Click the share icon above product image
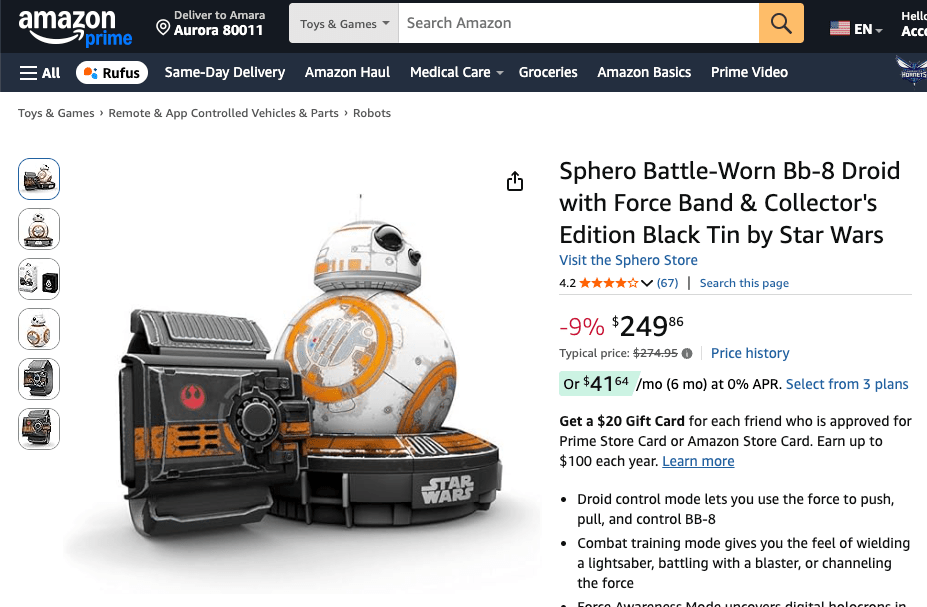 coord(515,181)
